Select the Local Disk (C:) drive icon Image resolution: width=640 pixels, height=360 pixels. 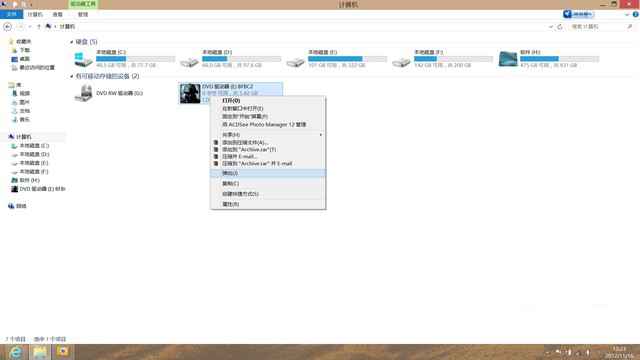coord(83,59)
